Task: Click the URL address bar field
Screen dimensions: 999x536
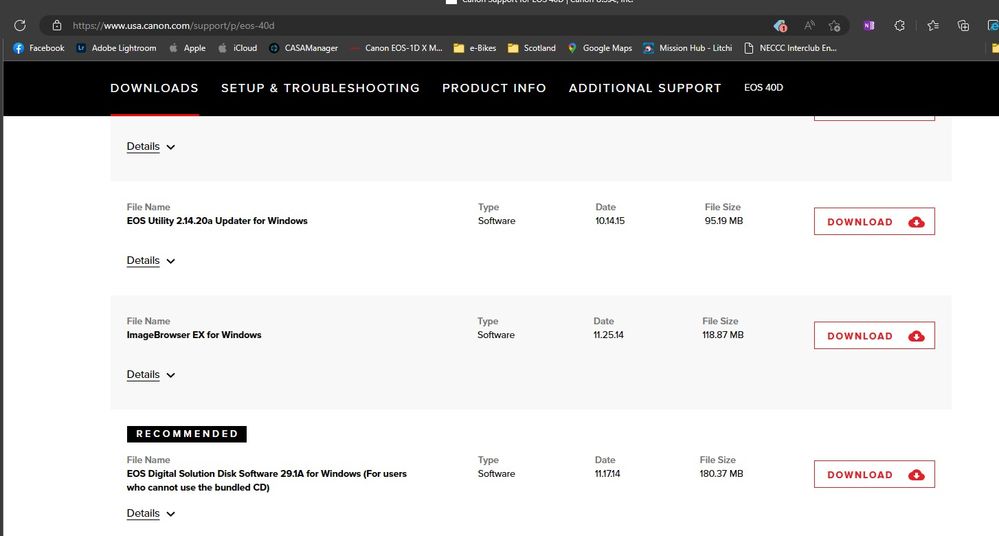Action: (400, 25)
